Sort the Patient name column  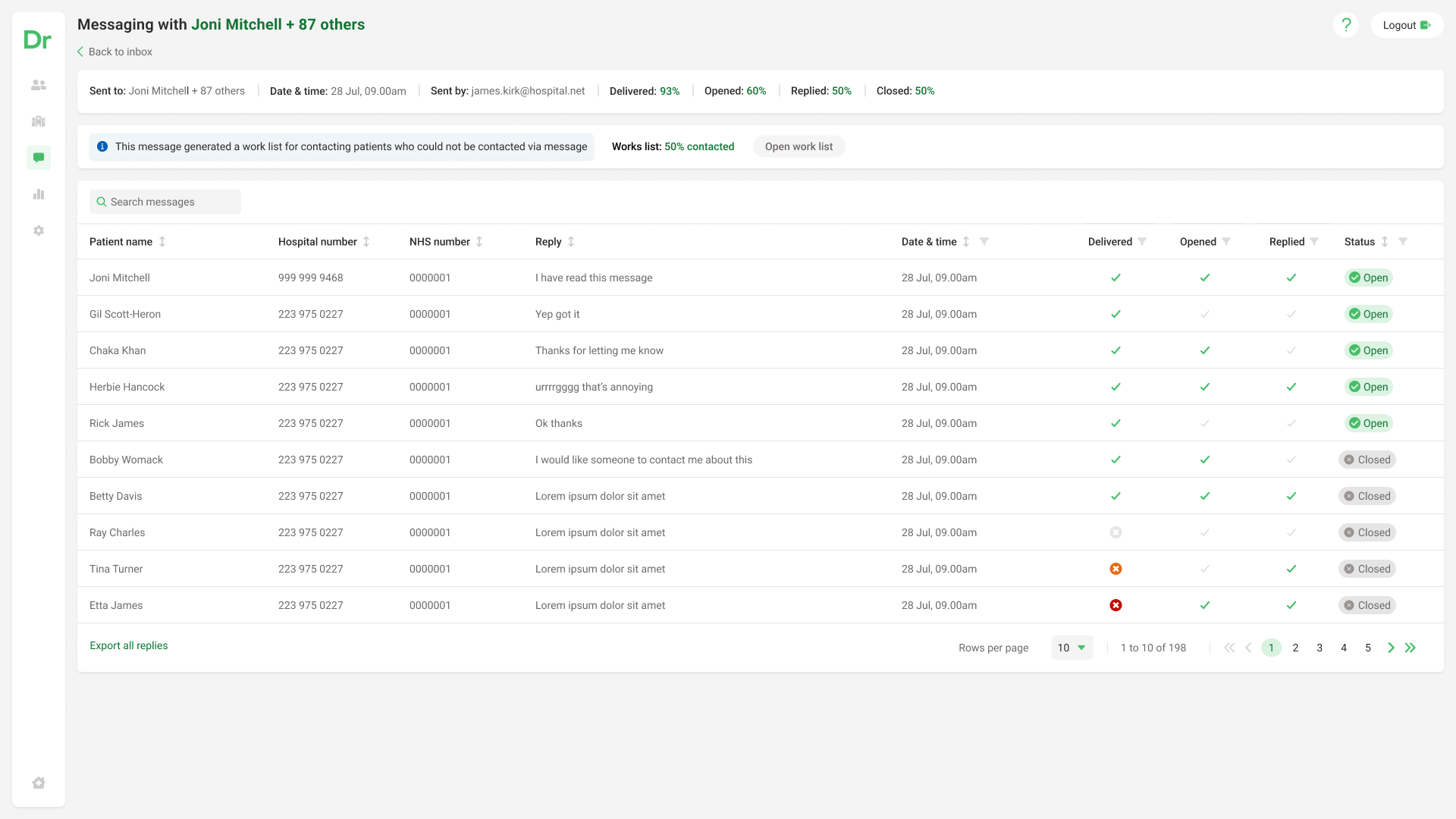pyautogui.click(x=162, y=241)
